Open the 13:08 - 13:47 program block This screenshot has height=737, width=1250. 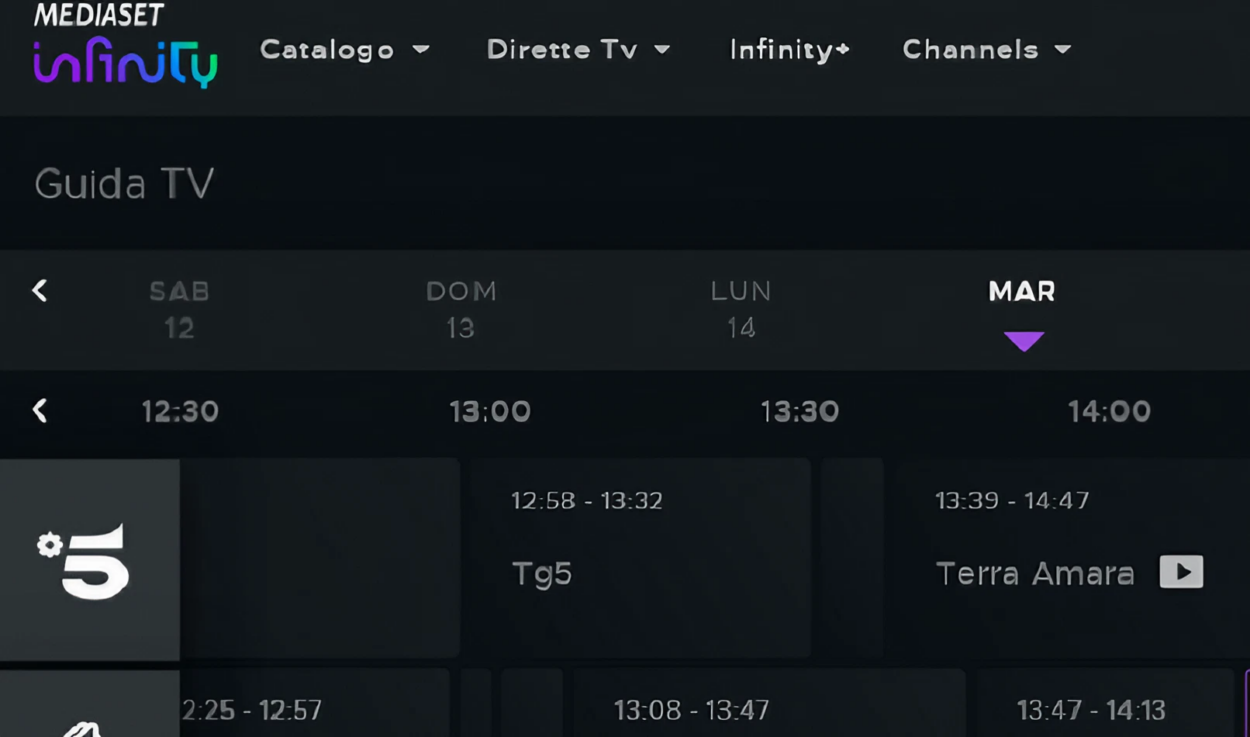pos(769,704)
